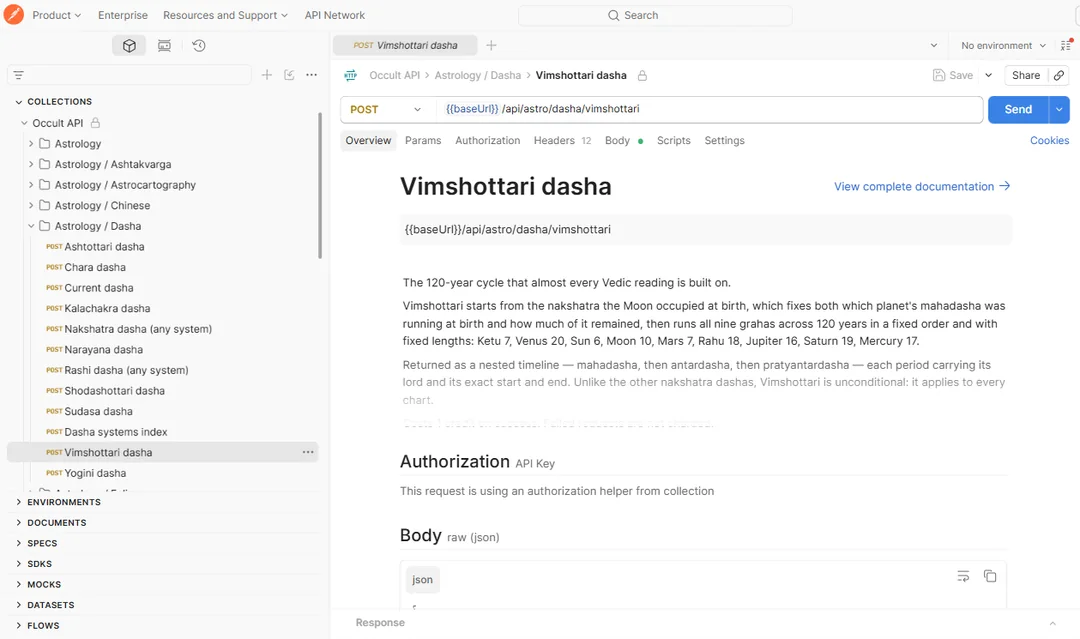This screenshot has width=1080, height=639.
Task: Open Yogini dasha request
Action: pyautogui.click(x=95, y=473)
